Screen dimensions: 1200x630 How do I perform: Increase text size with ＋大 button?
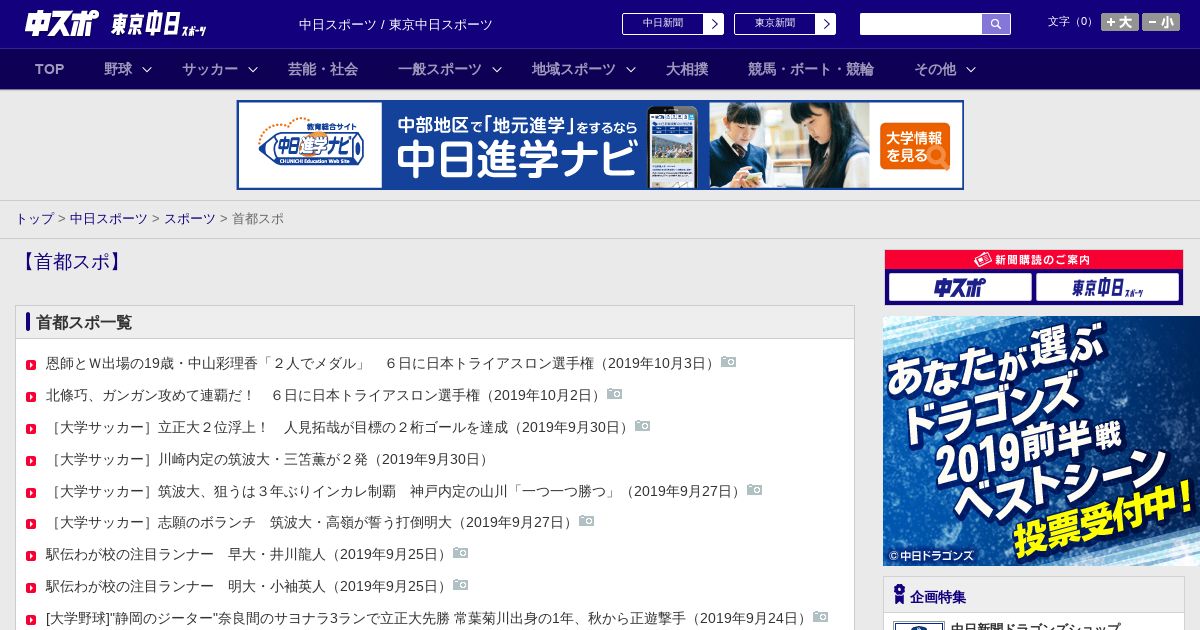coord(1120,22)
